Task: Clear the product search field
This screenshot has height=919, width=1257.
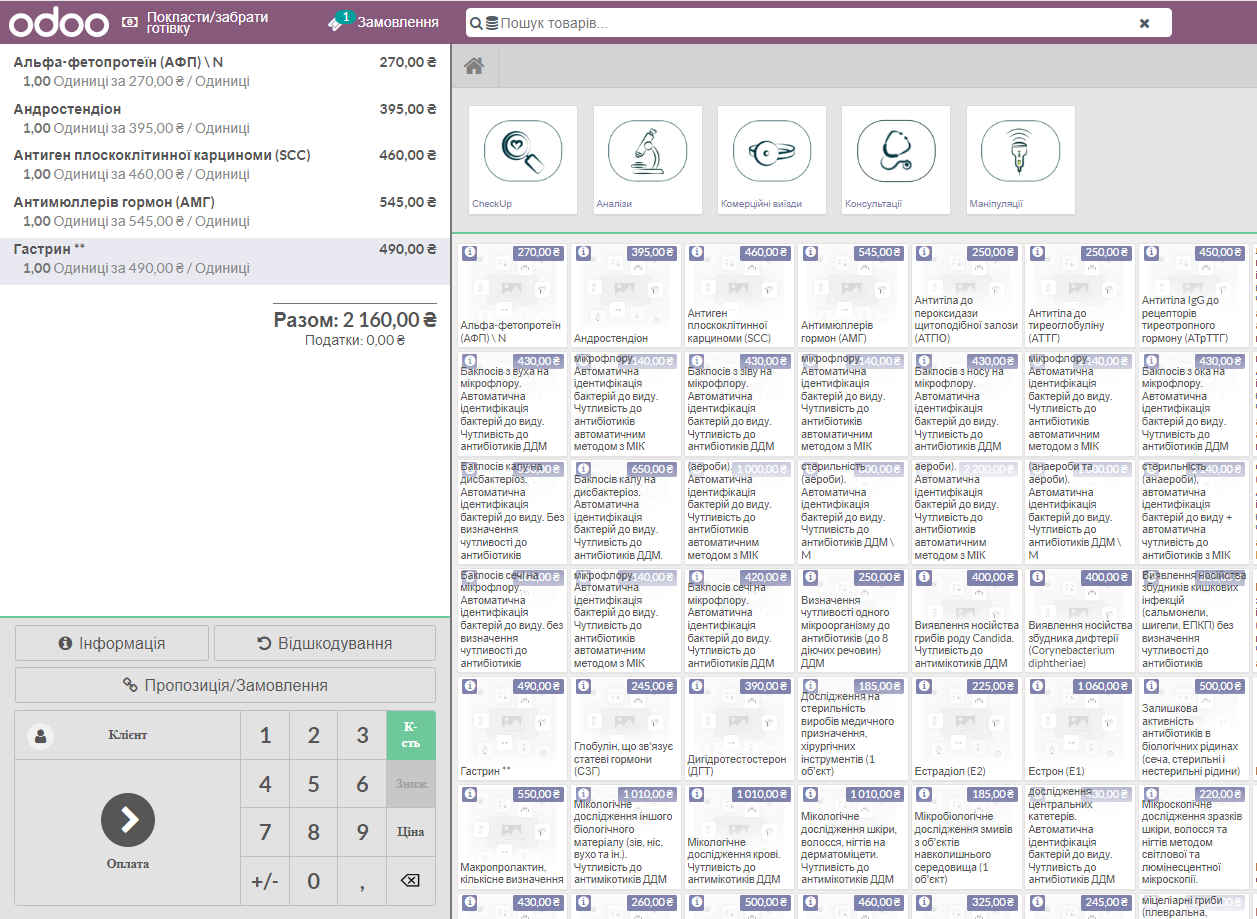Action: 1144,23
